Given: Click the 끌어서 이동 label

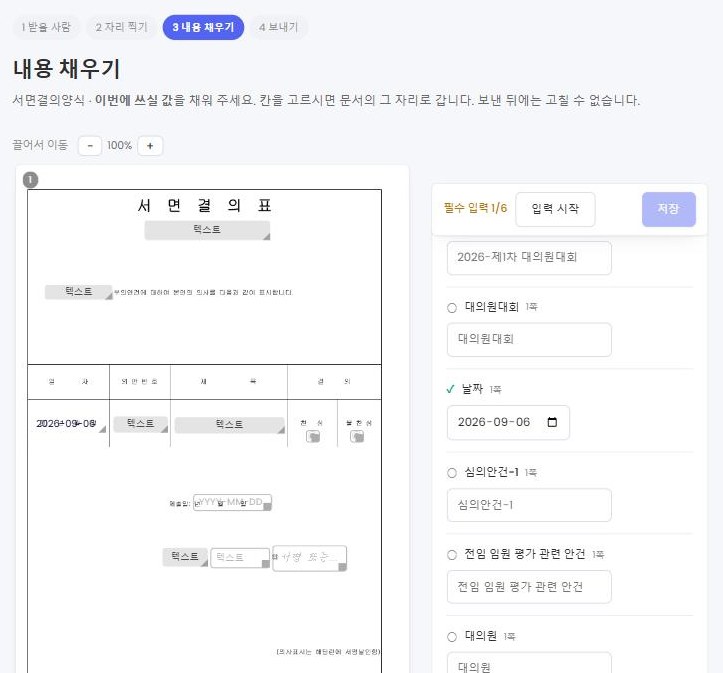Looking at the screenshot, I should [40, 145].
